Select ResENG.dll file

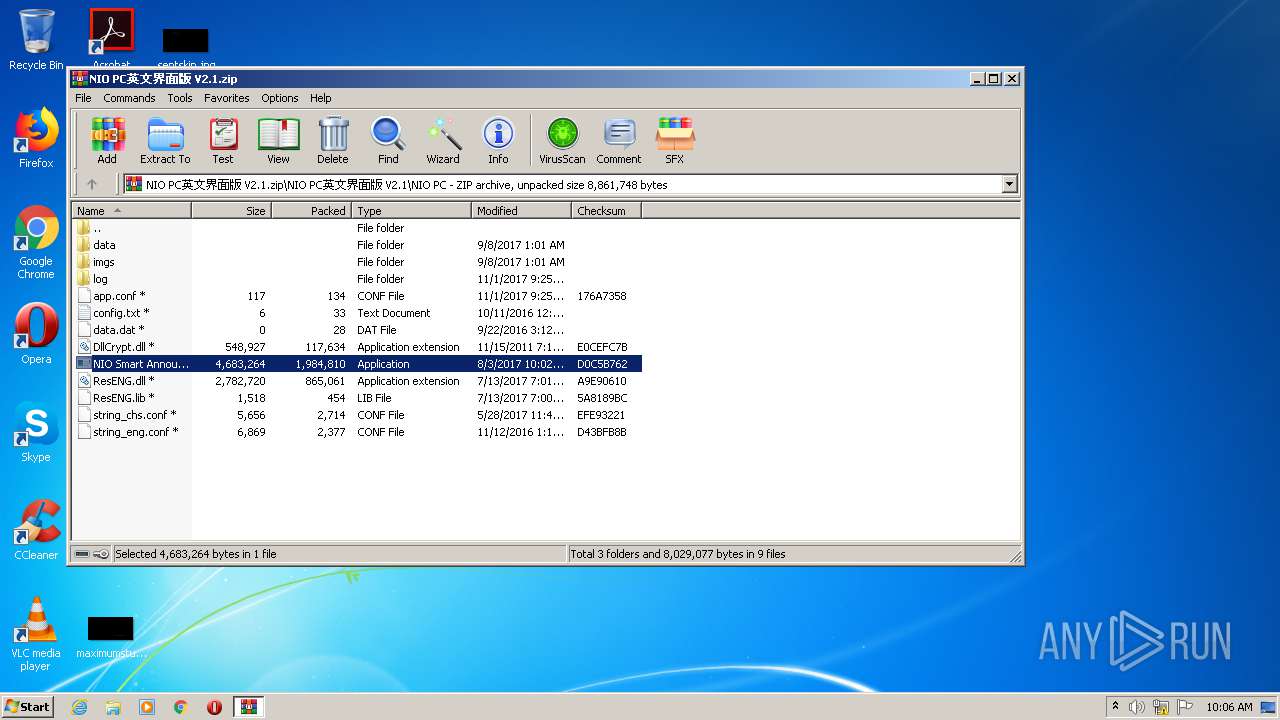point(357,381)
